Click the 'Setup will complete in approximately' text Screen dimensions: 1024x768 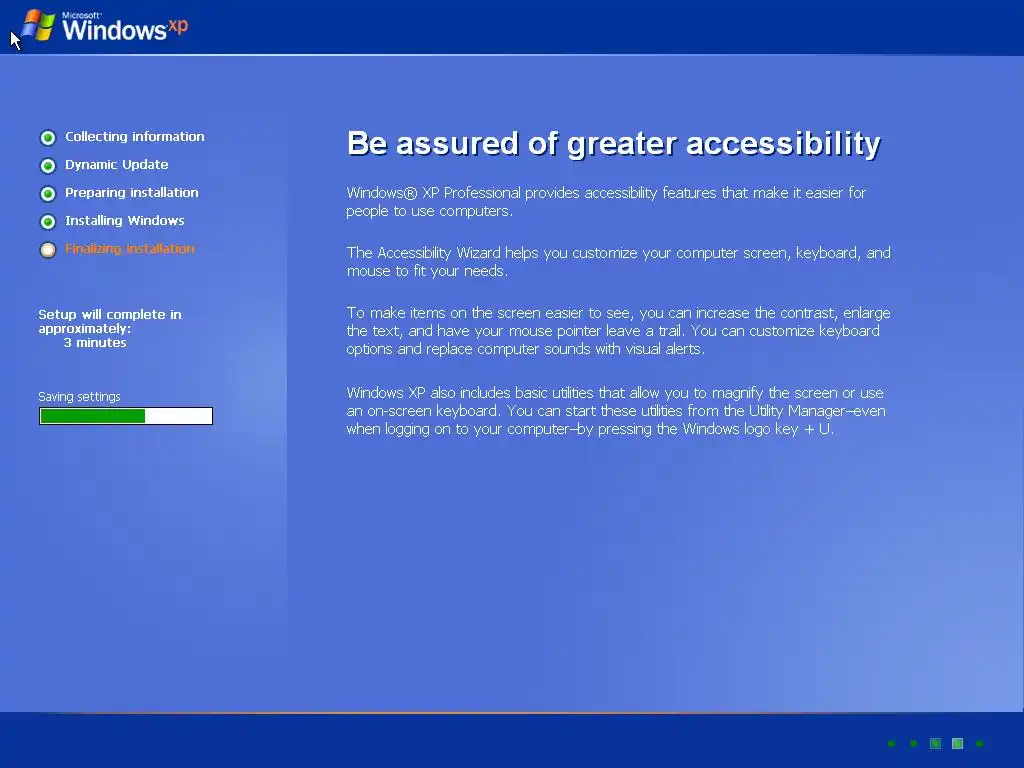click(110, 321)
